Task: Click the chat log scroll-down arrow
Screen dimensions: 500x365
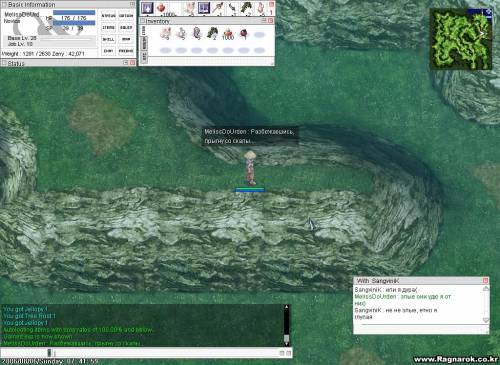Action: (286, 344)
